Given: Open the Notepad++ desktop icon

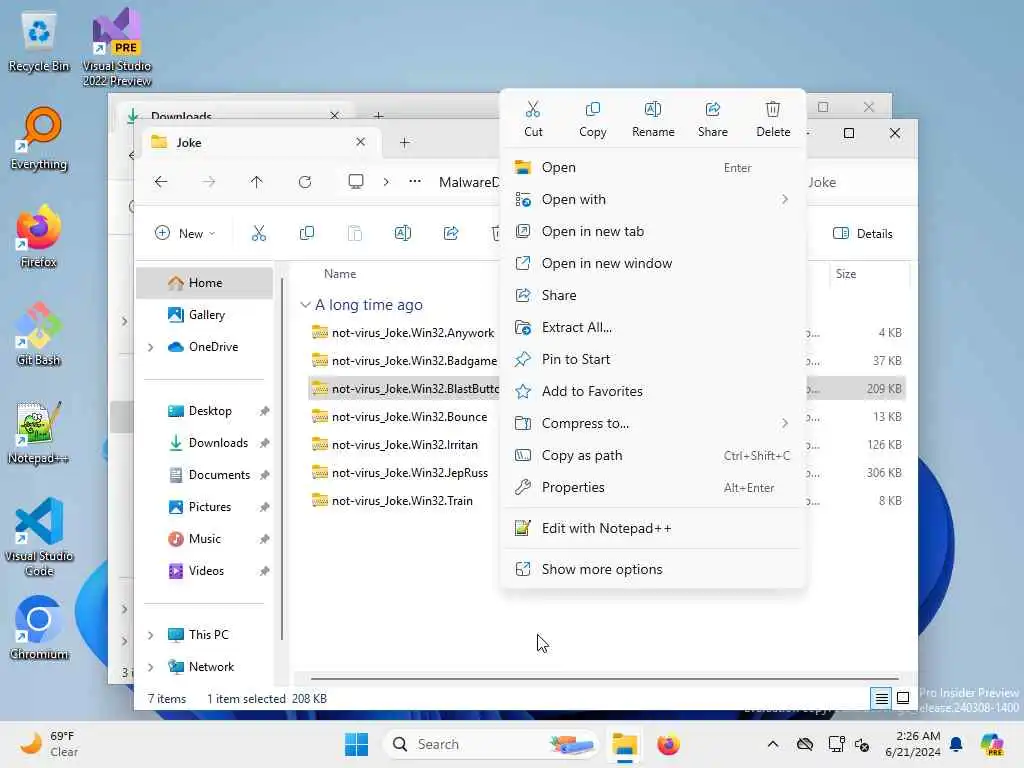Looking at the screenshot, I should point(39,434).
